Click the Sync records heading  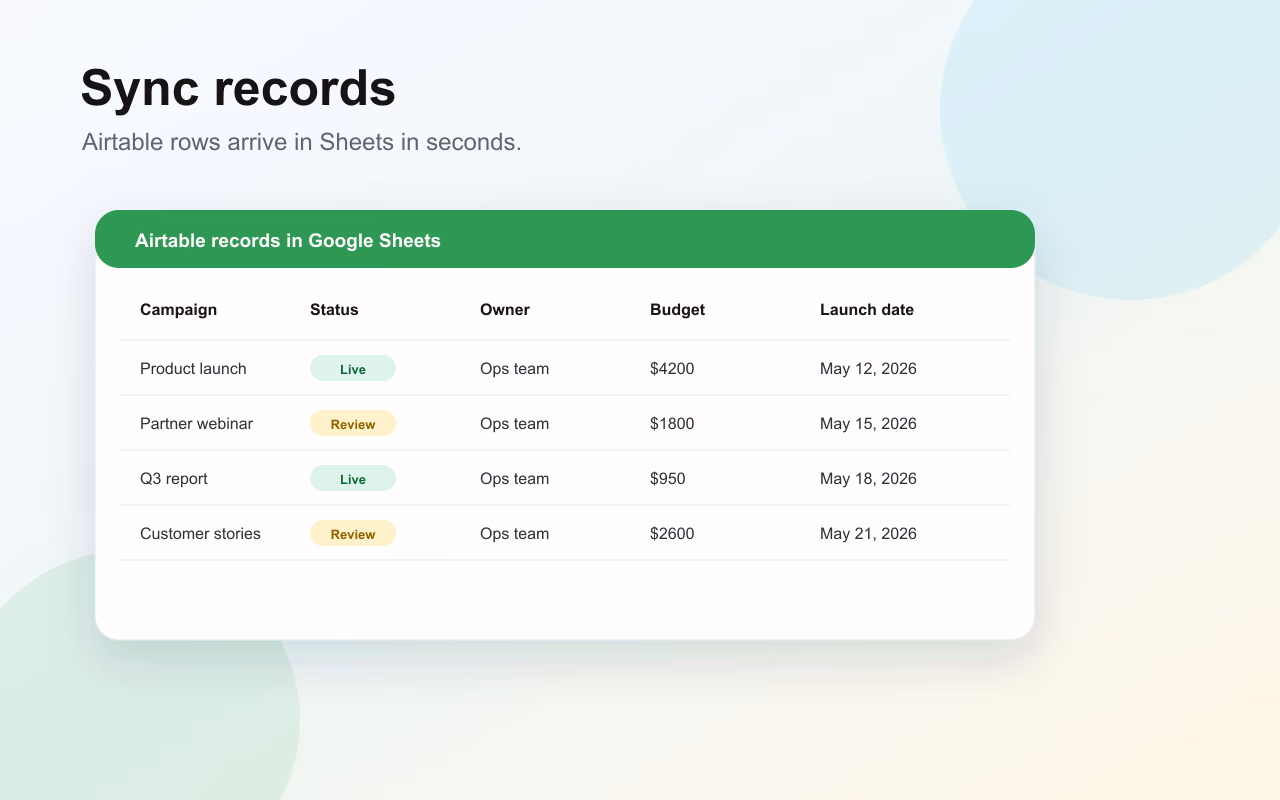pyautogui.click(x=238, y=88)
